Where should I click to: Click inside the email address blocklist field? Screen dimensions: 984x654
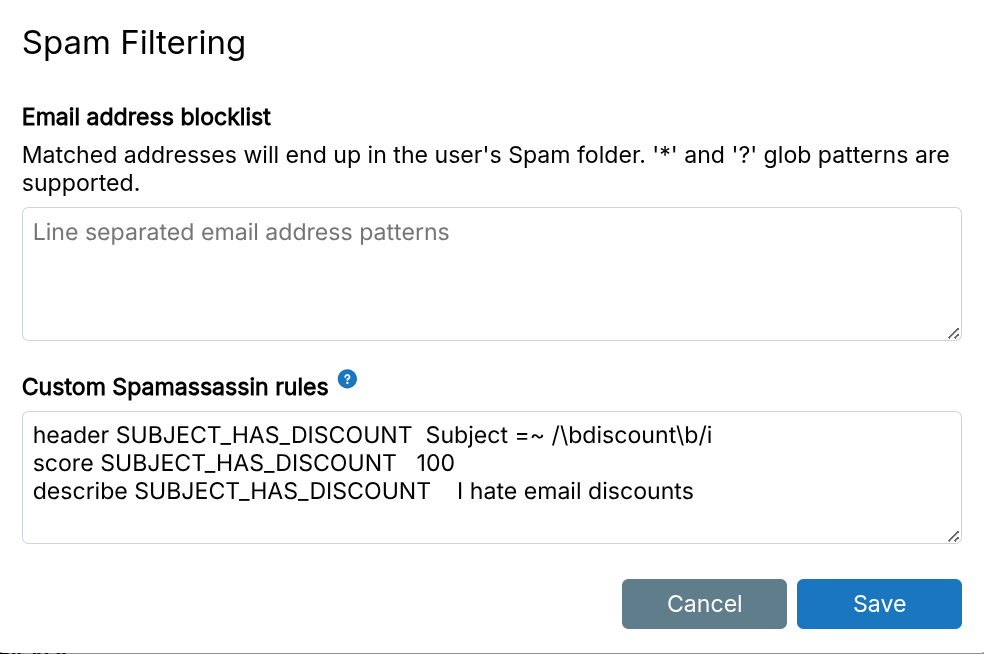coord(490,270)
